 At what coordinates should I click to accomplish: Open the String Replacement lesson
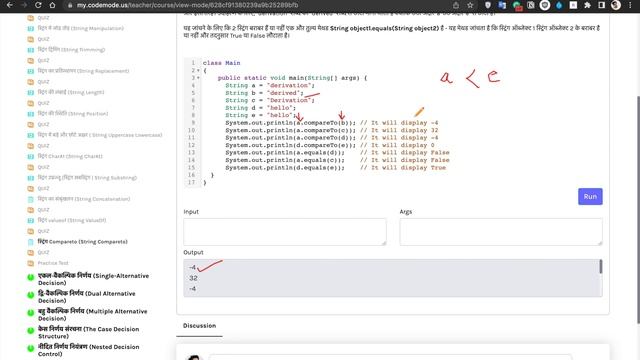click(83, 71)
